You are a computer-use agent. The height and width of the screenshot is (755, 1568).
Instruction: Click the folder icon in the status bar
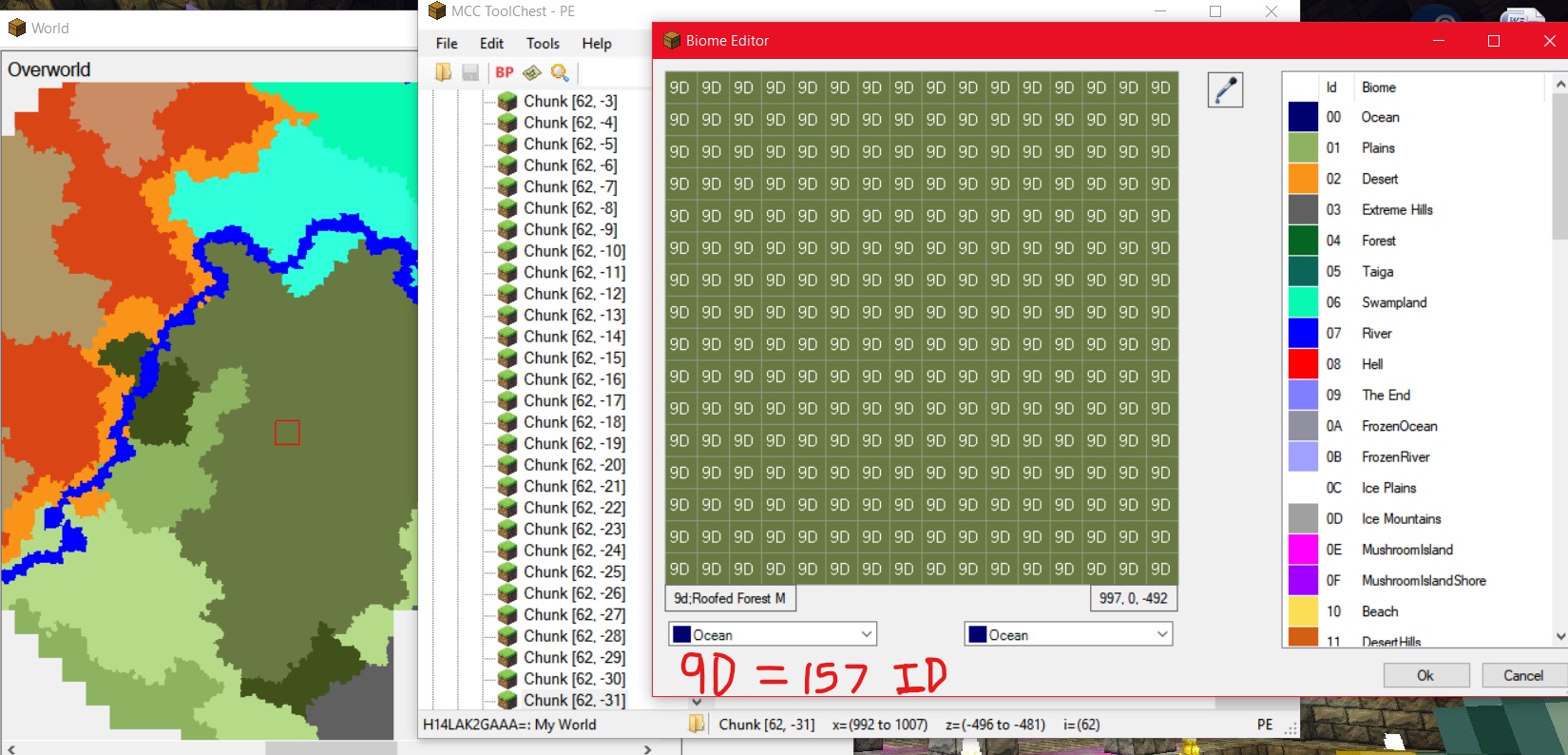tap(697, 725)
